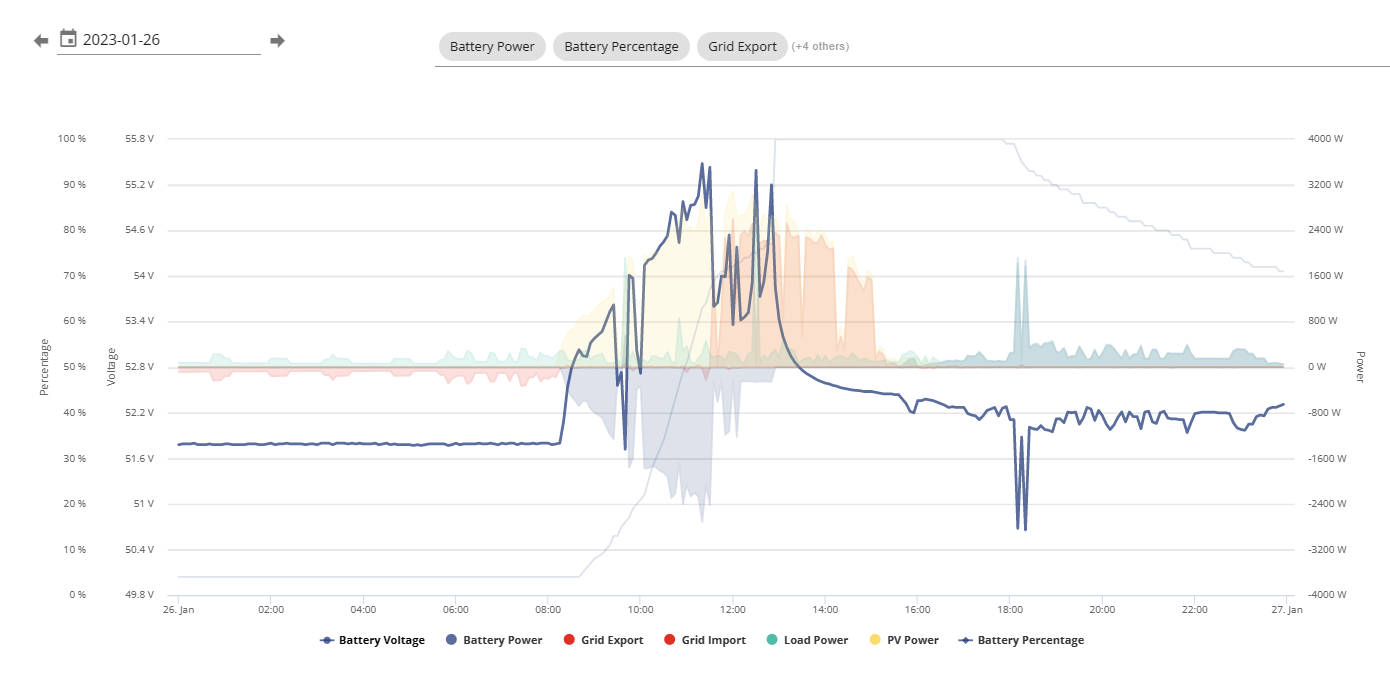Click the 50 % percentage axis label

pos(75,367)
